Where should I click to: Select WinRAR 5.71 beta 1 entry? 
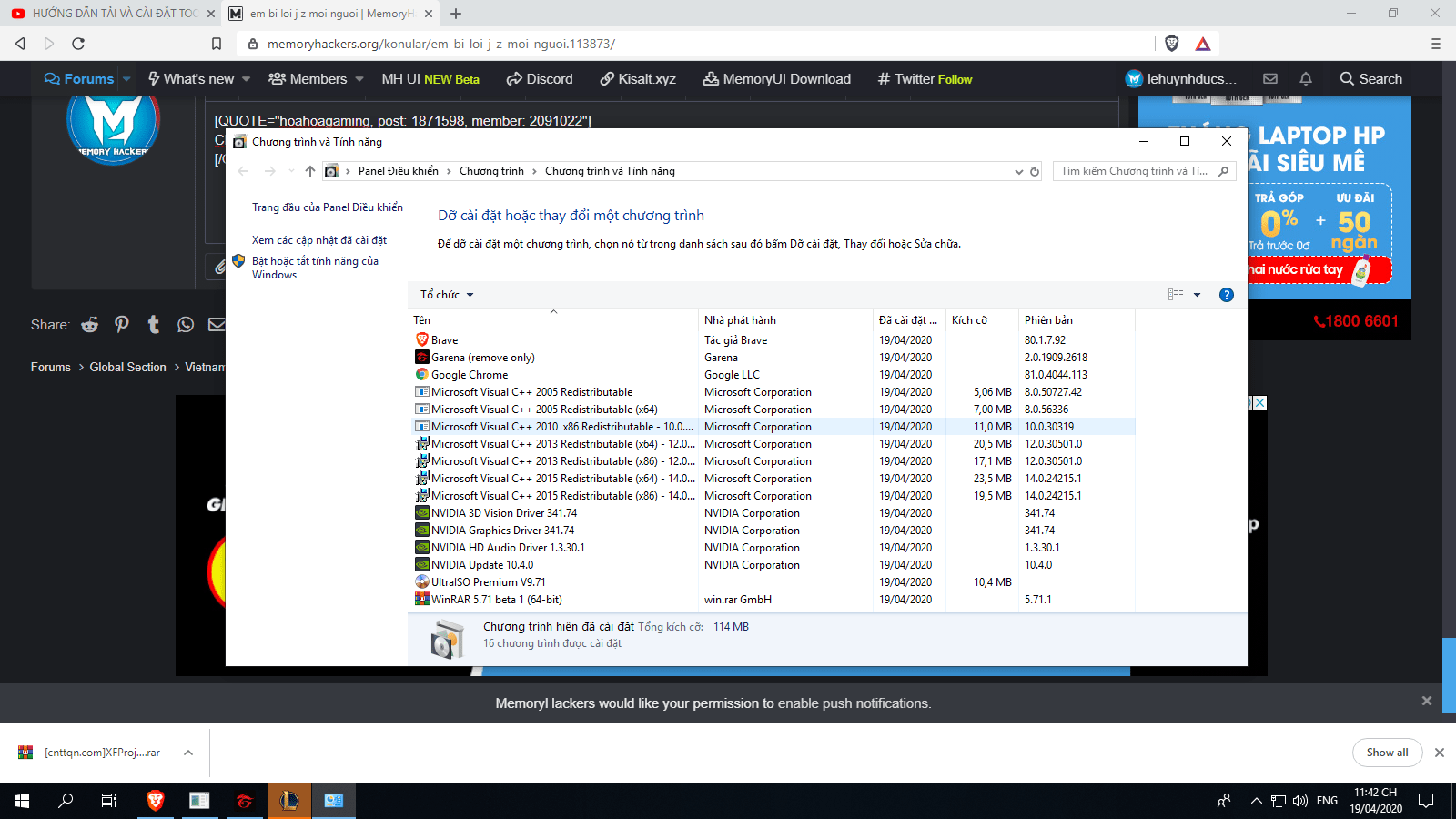497,600
